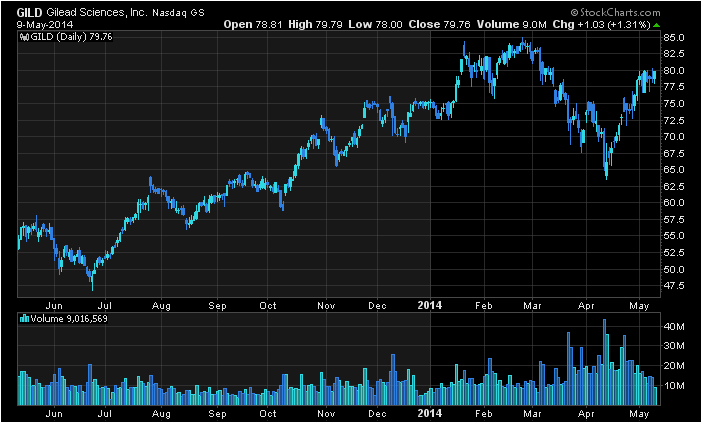Select the 'High 79.79' value

pos(316,25)
